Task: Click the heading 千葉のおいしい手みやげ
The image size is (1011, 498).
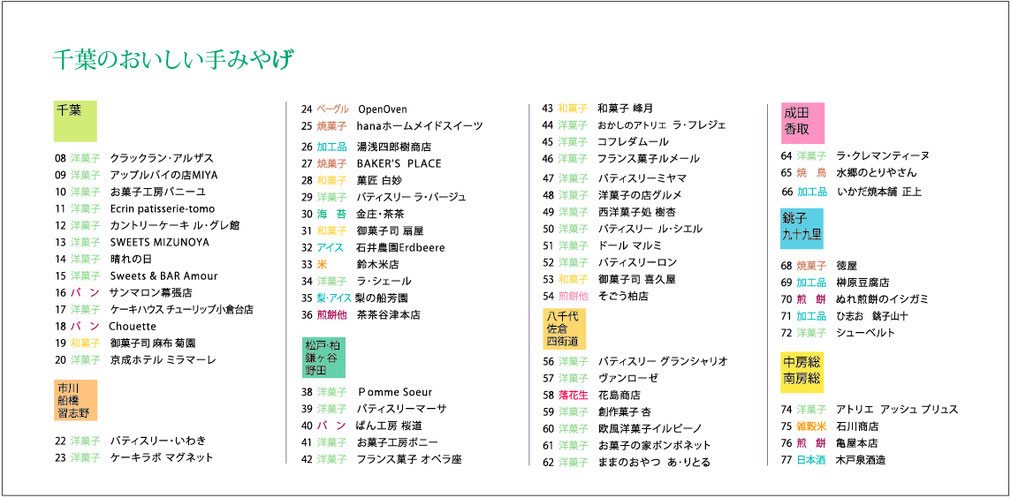Action: click(173, 59)
